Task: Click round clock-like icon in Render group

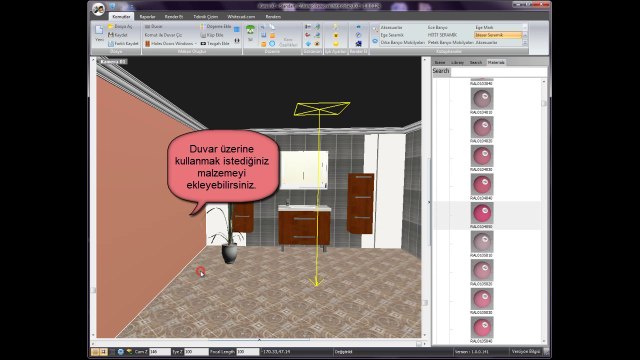Action: click(x=358, y=36)
